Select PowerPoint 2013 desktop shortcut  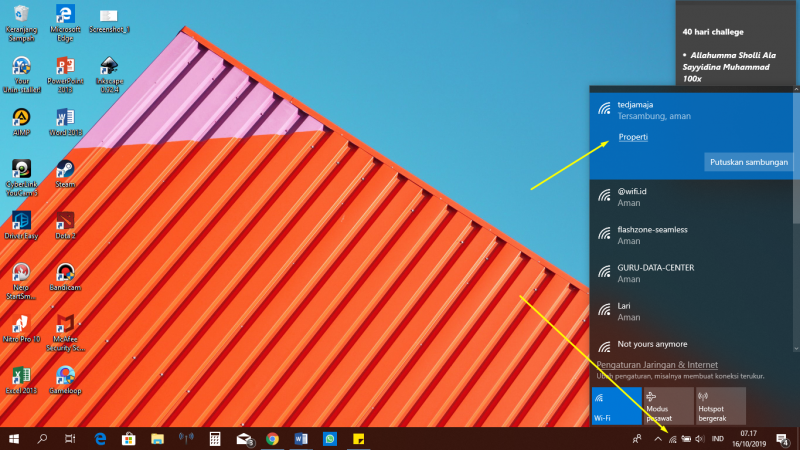click(65, 74)
